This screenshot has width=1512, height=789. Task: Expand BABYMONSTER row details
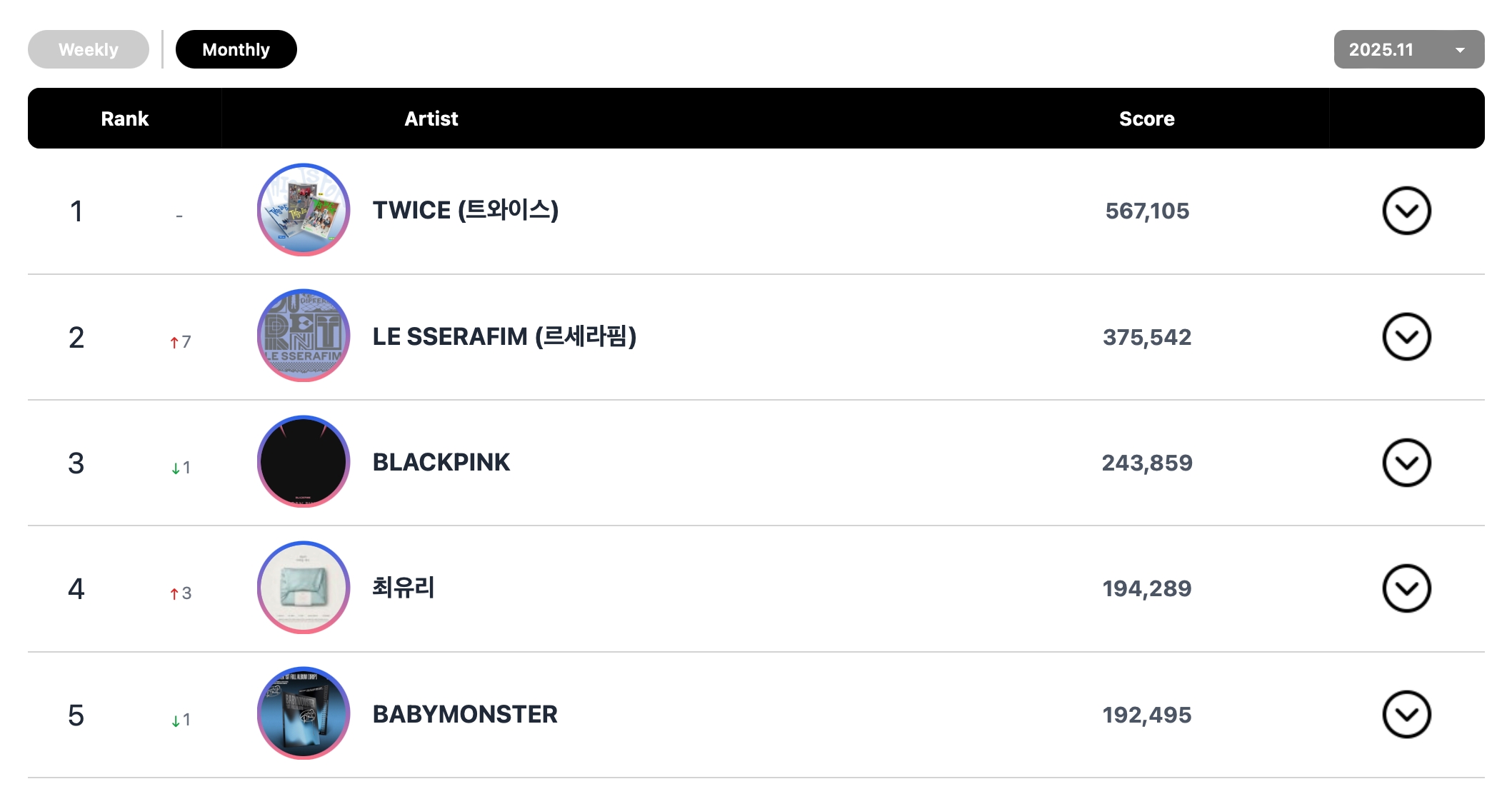point(1406,714)
